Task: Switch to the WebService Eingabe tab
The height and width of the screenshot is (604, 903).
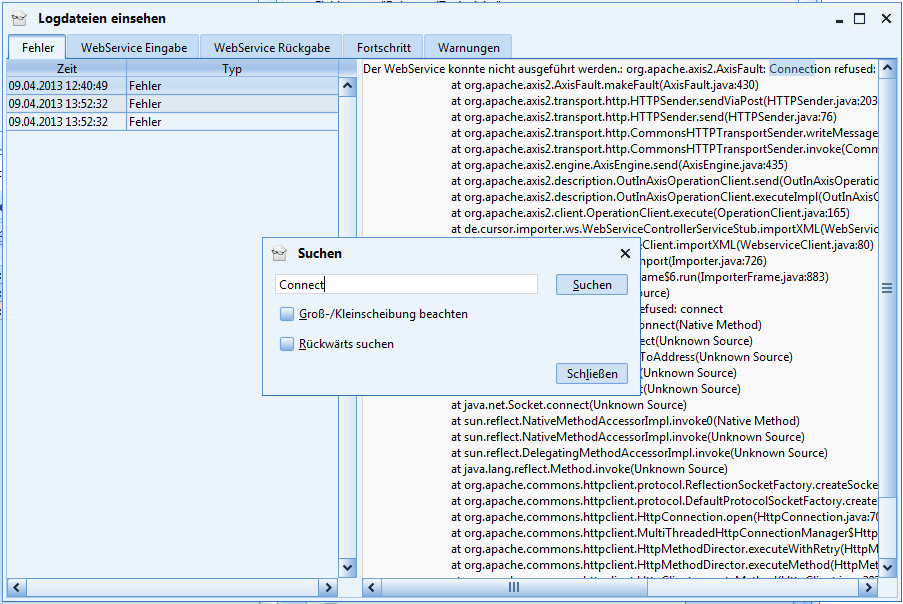Action: click(x=133, y=47)
